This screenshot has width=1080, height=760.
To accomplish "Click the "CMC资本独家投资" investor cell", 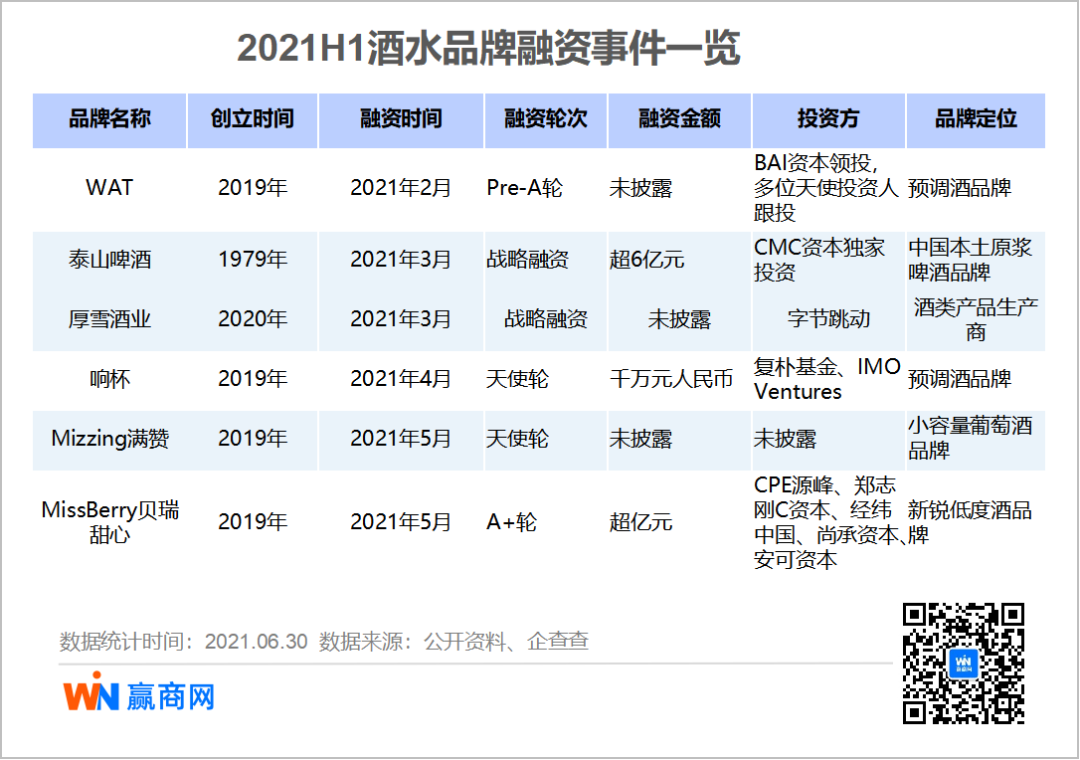I will pos(819,259).
